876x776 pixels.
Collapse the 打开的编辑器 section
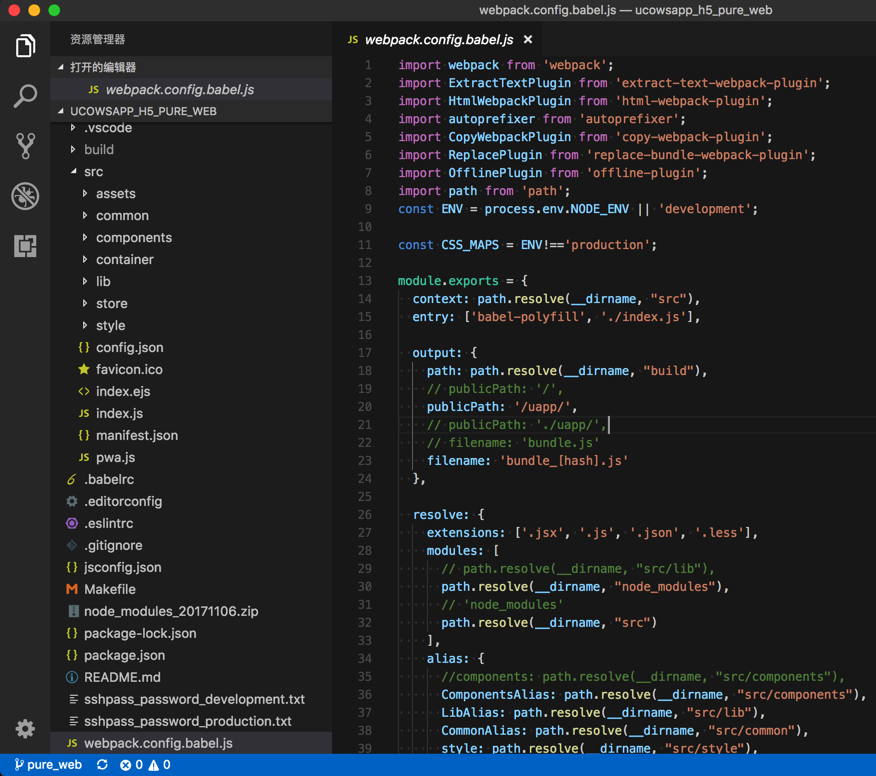point(103,67)
